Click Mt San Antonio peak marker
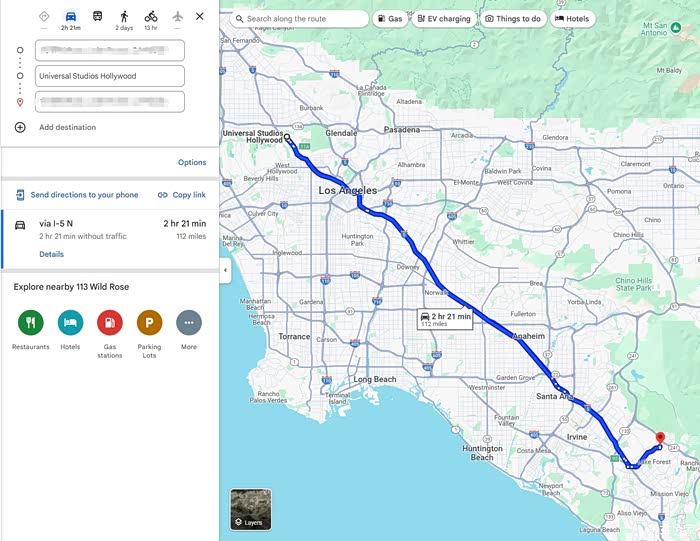 (676, 28)
